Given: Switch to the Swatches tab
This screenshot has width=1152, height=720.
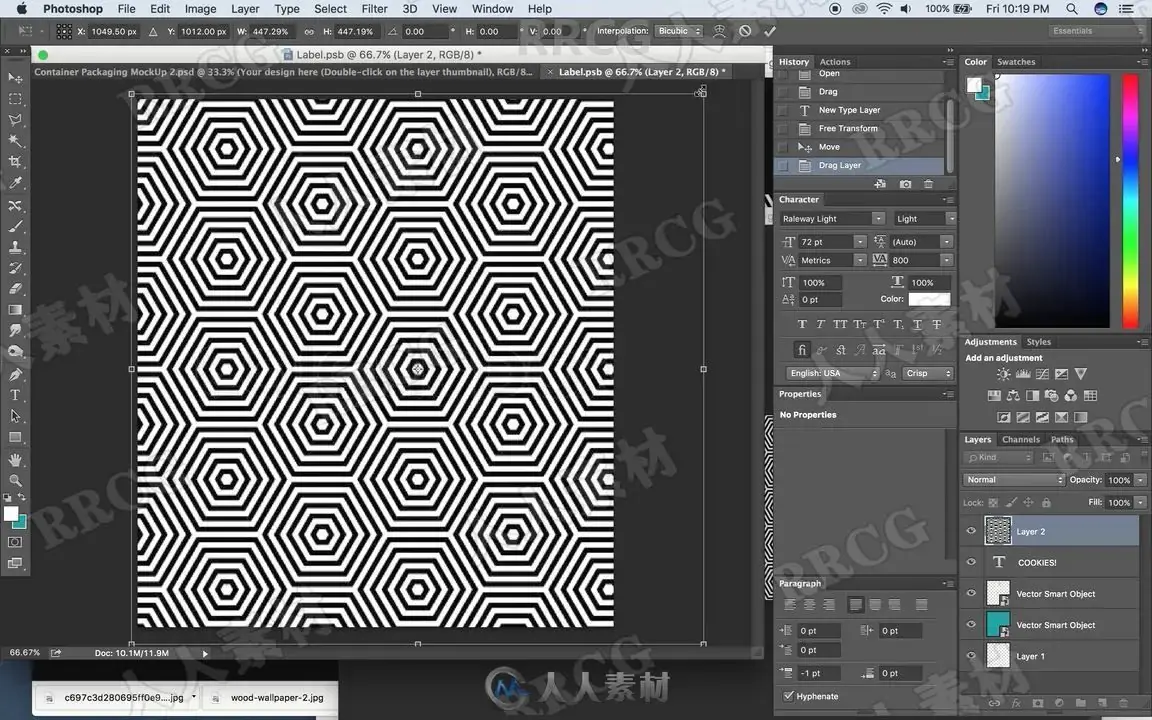Looking at the screenshot, I should click(1015, 62).
